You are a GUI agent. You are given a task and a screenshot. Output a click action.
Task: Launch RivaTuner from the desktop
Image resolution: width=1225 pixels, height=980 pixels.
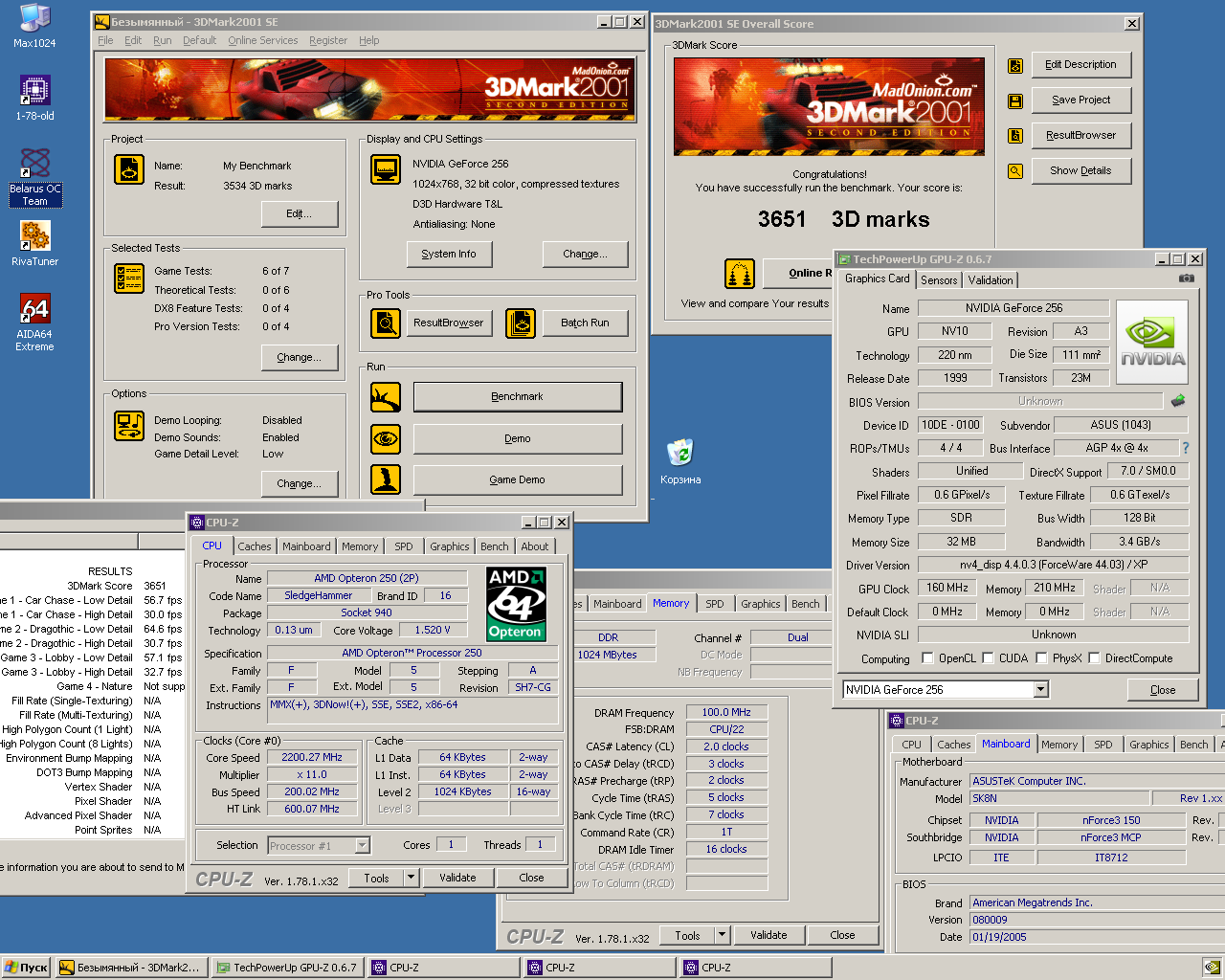(35, 243)
